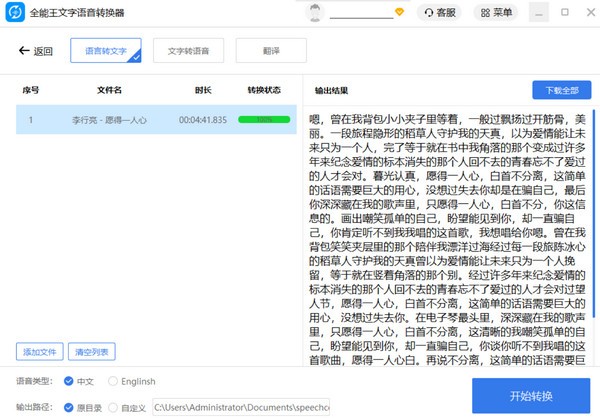This screenshot has height=418, width=600.
Task: Open 客服 customer service
Action: coord(438,13)
